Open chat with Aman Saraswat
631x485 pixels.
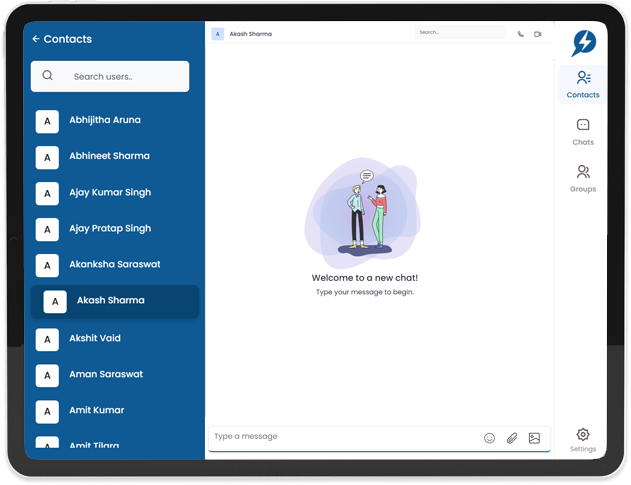click(106, 375)
